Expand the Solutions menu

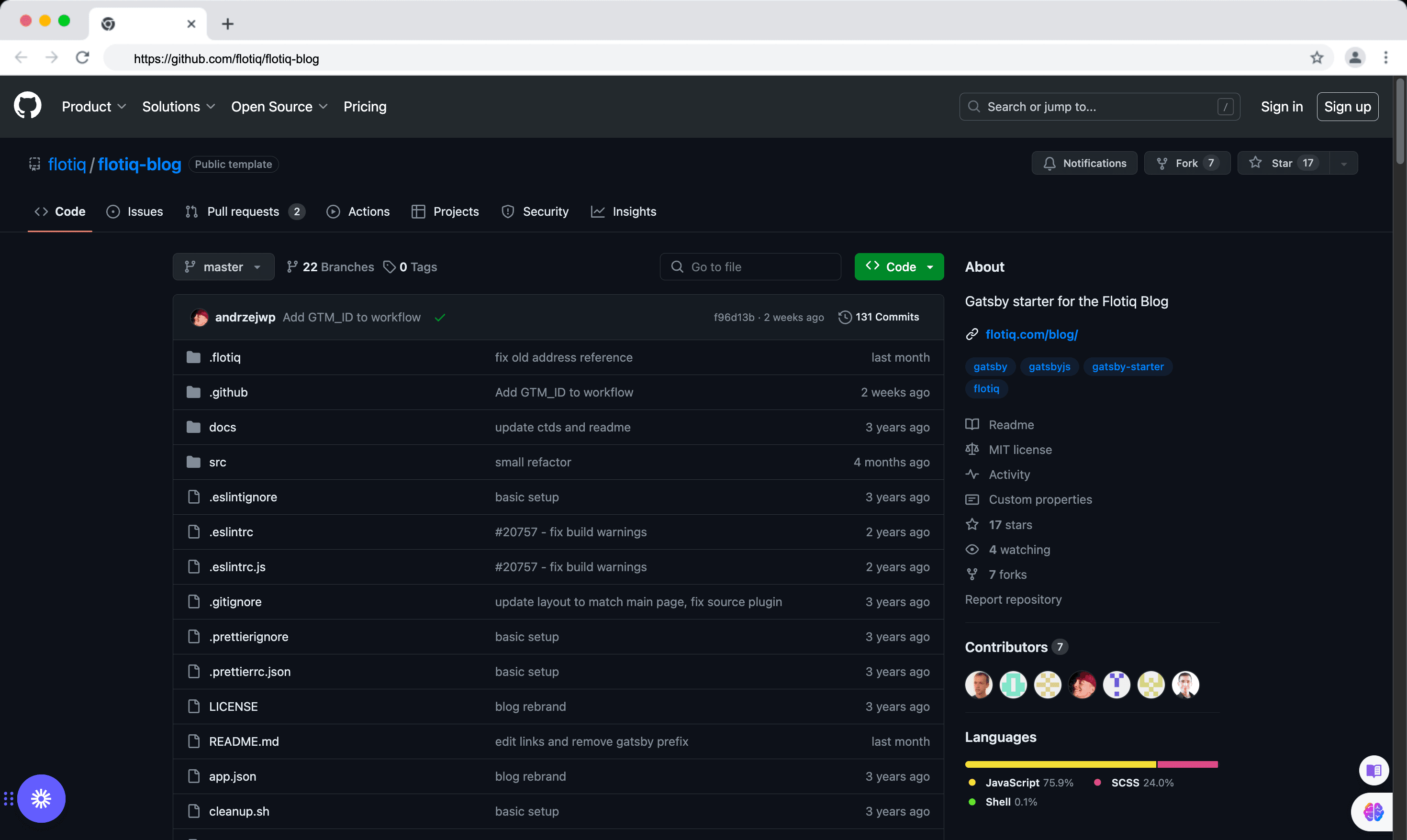tap(179, 106)
